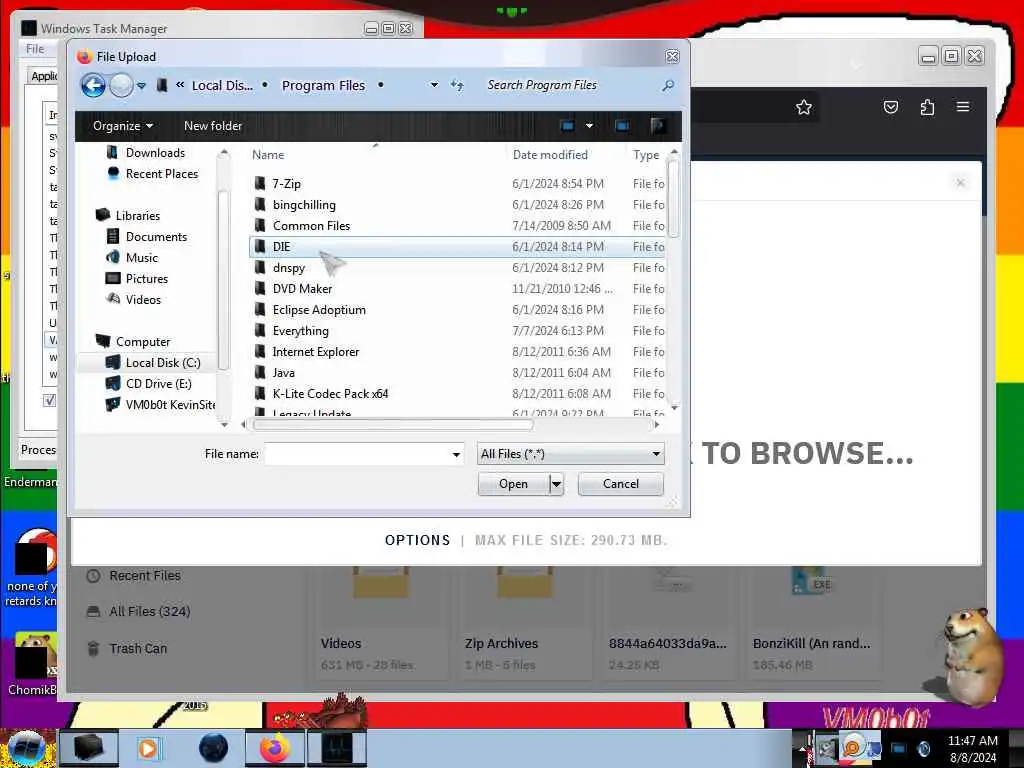The height and width of the screenshot is (768, 1024).
Task: Click the Program Files breadcrumb segment
Action: tap(323, 86)
